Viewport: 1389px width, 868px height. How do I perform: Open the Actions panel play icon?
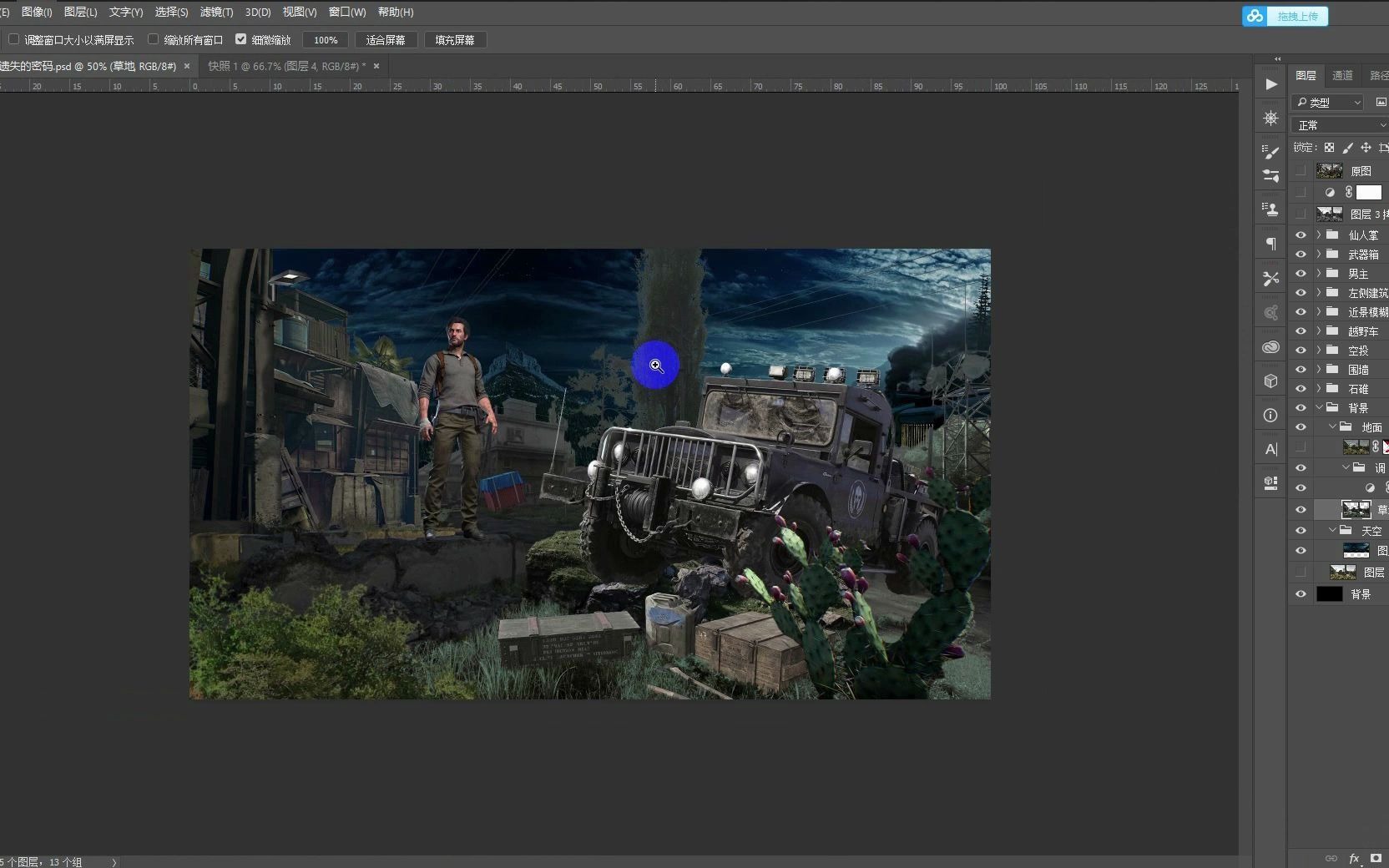pyautogui.click(x=1270, y=84)
